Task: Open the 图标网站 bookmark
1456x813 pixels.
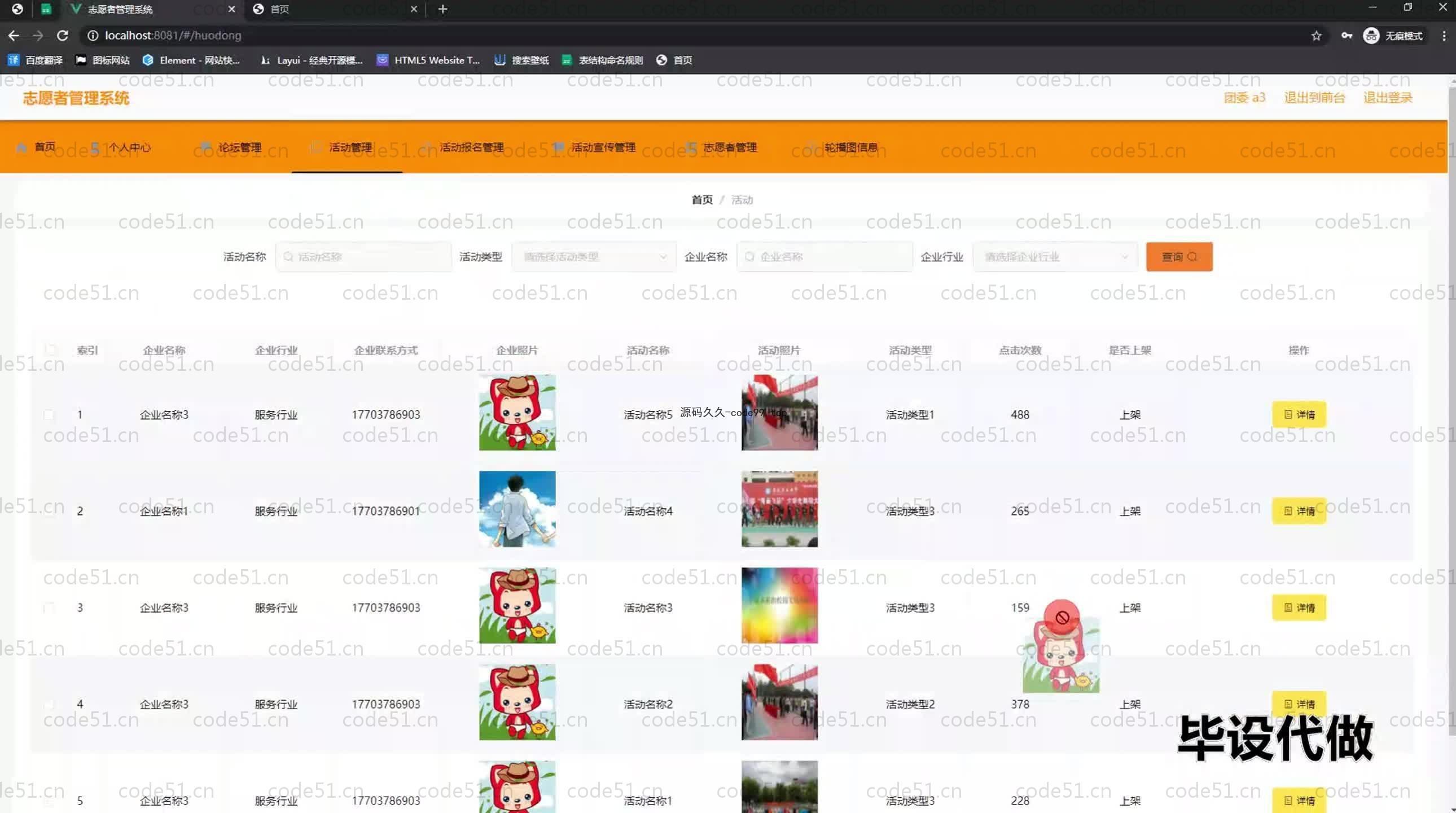Action: pyautogui.click(x=102, y=60)
